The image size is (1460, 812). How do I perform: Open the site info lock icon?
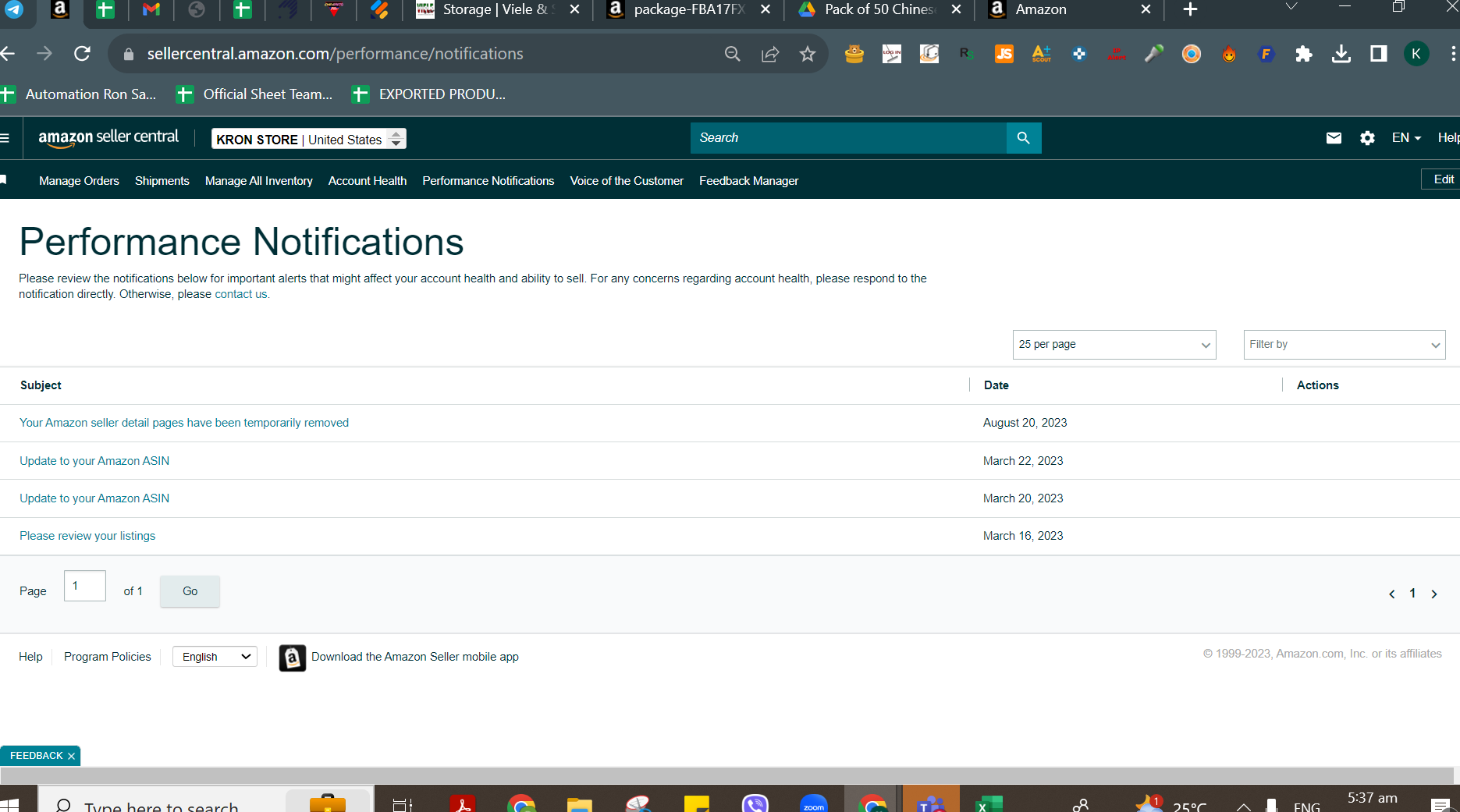click(x=129, y=54)
